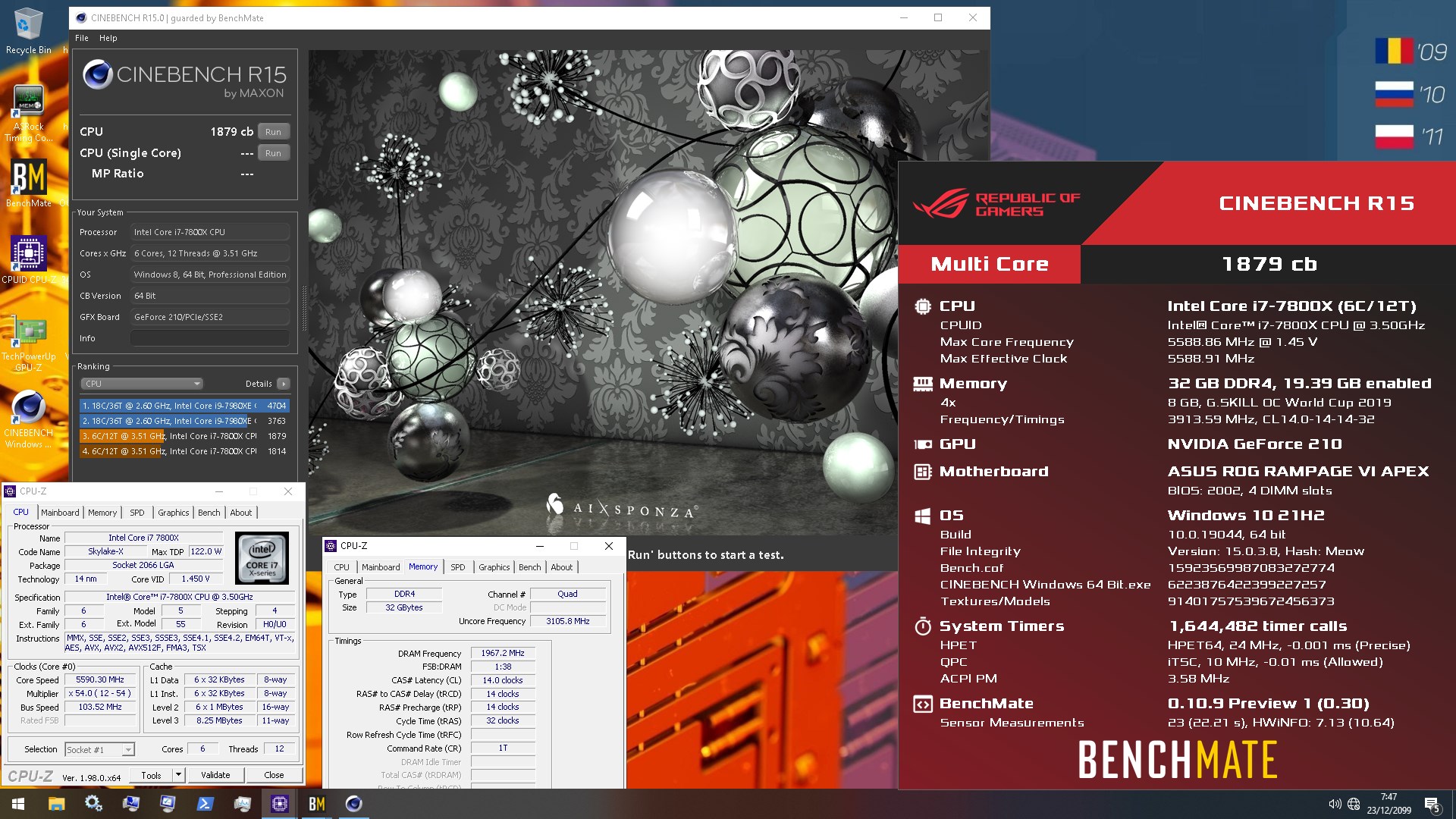Click the network globe tray icon
This screenshot has height=819, width=1456.
pyautogui.click(x=1354, y=804)
